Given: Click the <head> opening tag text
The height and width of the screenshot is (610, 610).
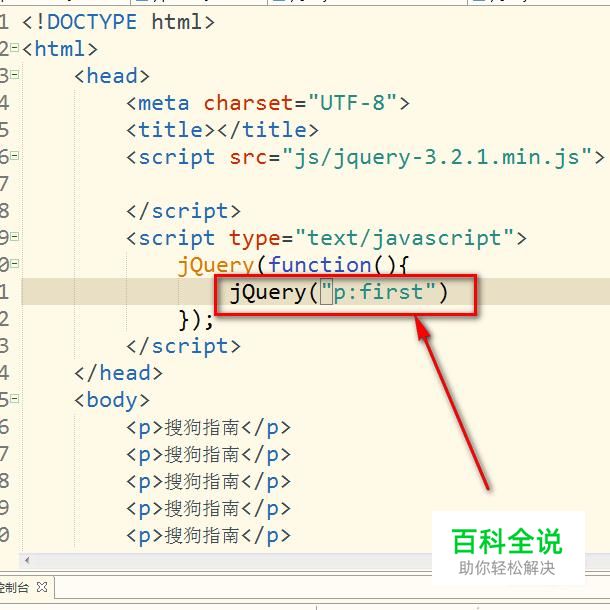Looking at the screenshot, I should click(x=112, y=76).
